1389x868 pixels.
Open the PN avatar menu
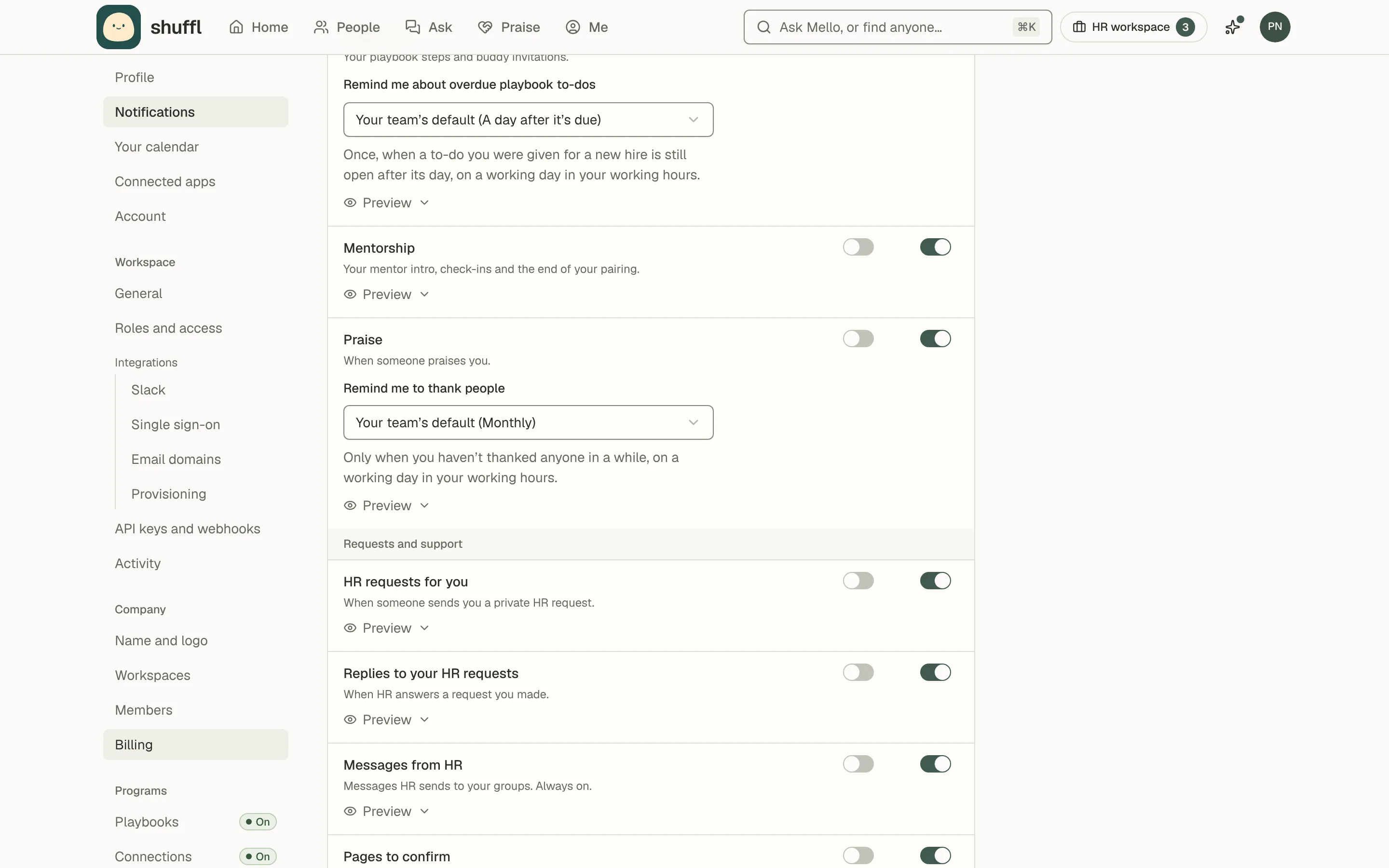coord(1275,27)
